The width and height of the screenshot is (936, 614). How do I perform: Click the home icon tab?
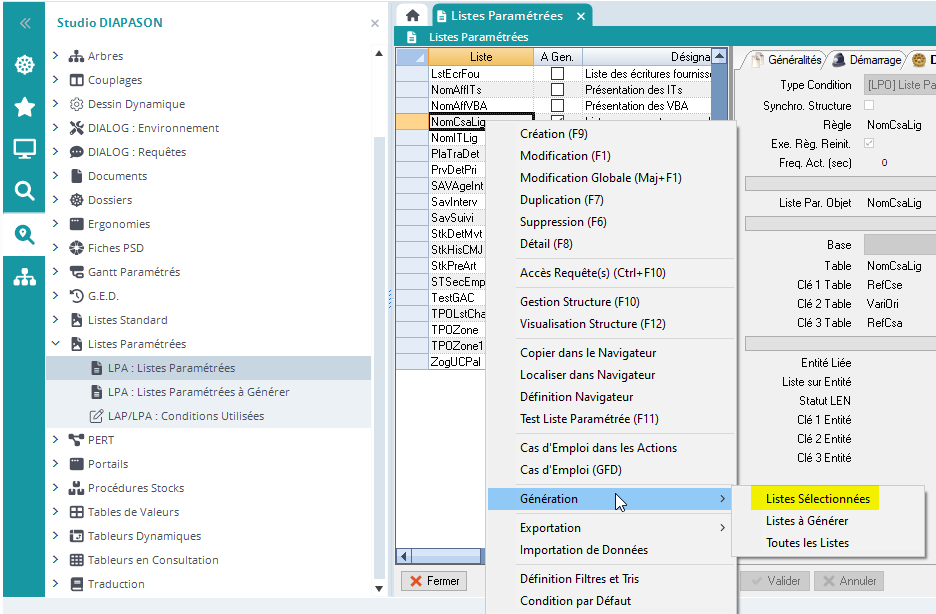411,16
